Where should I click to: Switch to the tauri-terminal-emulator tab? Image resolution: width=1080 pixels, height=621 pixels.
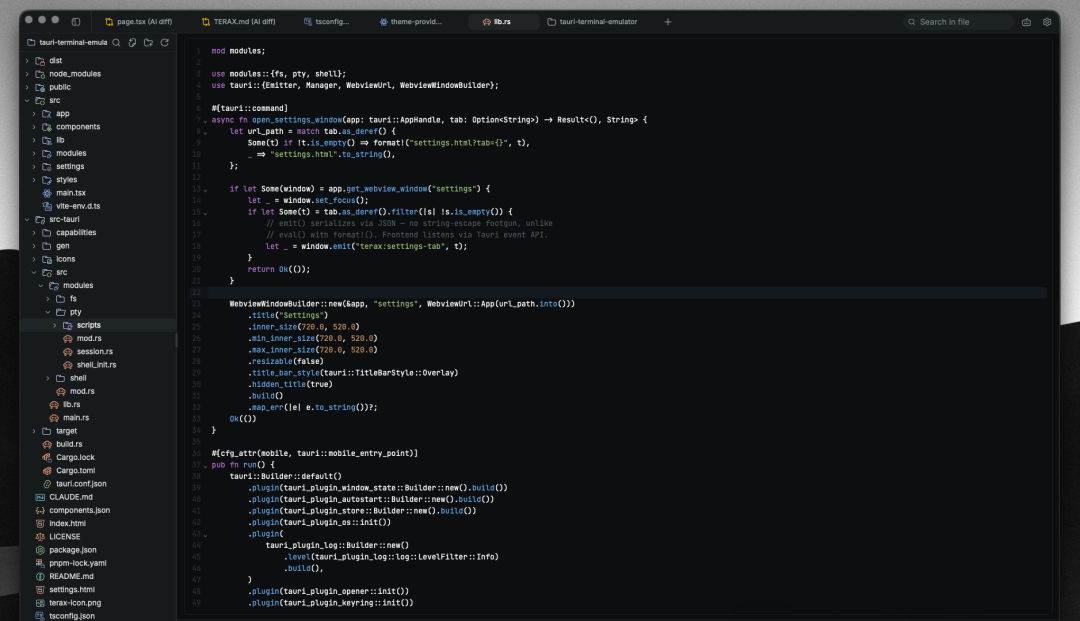coord(592,22)
